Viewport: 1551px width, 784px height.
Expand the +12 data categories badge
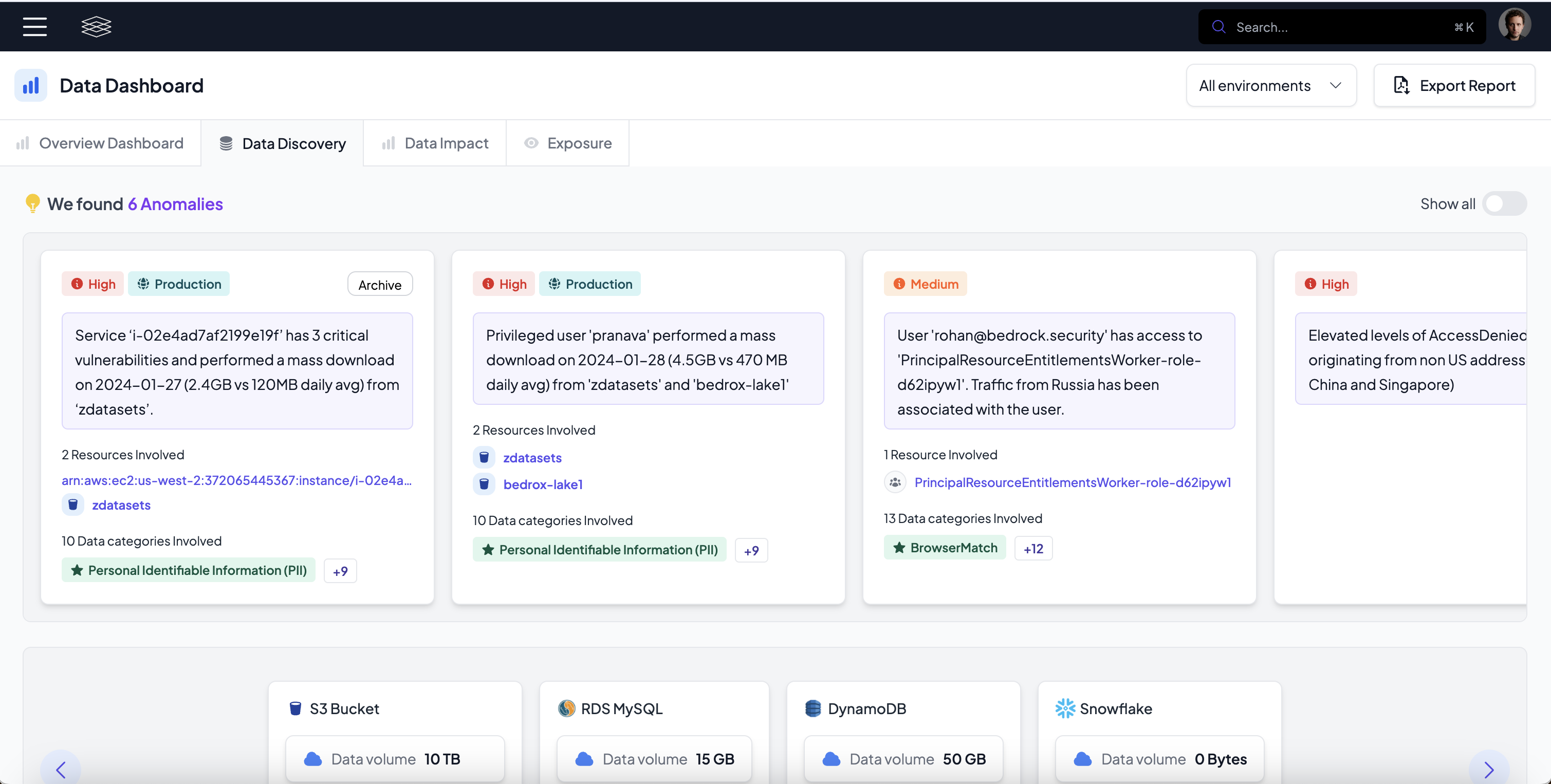tap(1033, 548)
